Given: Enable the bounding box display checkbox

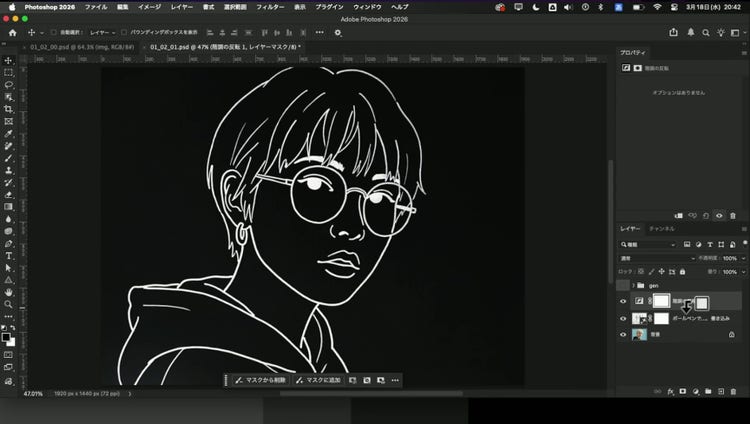Looking at the screenshot, I should pyautogui.click(x=124, y=32).
